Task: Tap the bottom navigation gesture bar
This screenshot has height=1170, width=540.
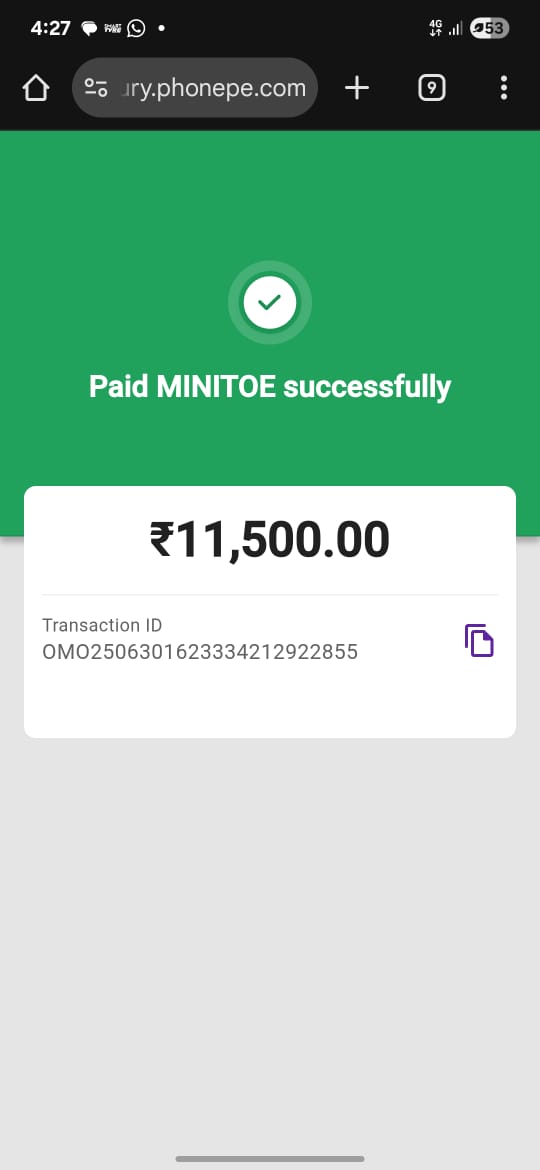Action: point(270,1158)
